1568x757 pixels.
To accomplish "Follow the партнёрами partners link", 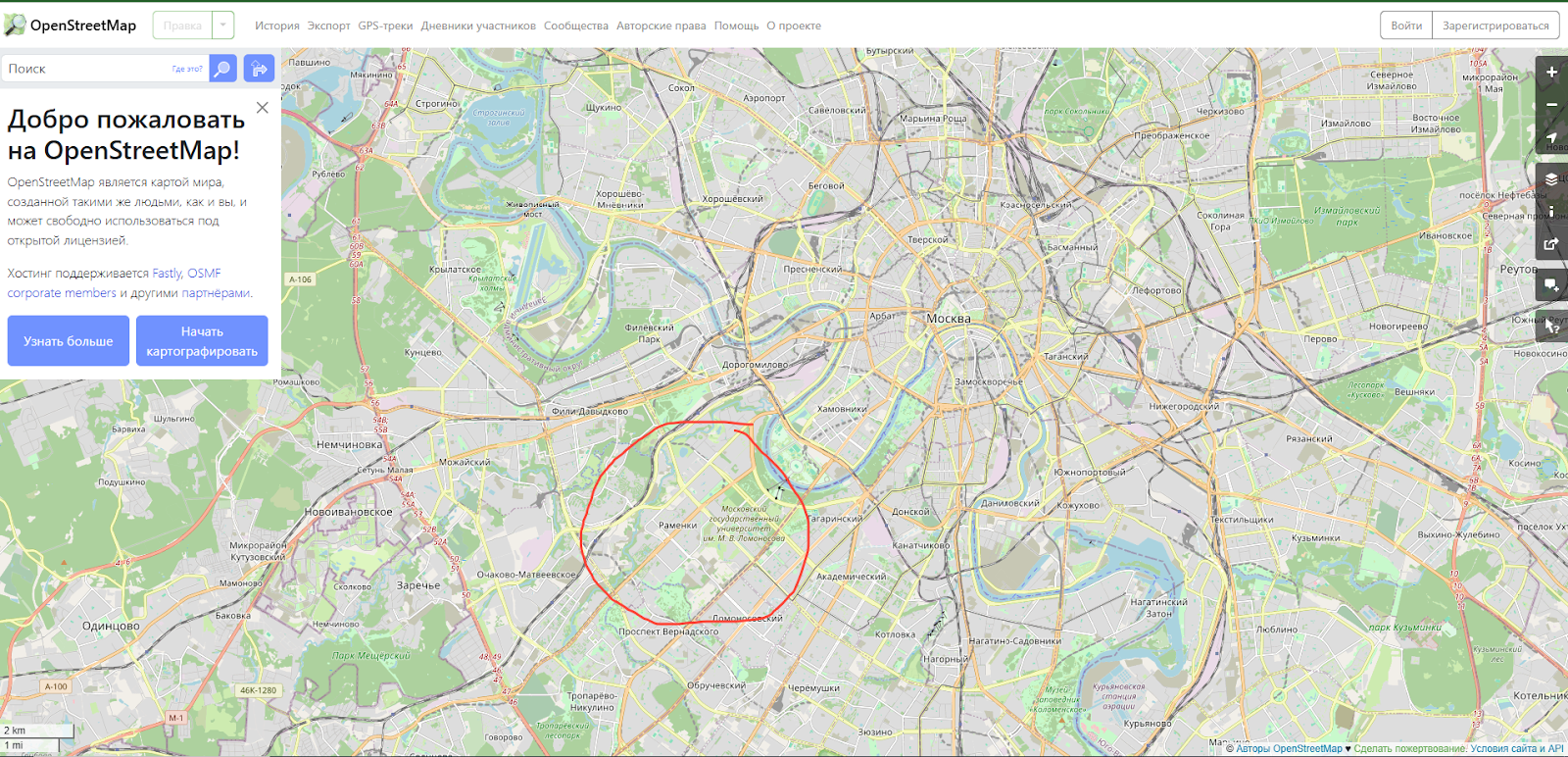I will [x=216, y=293].
